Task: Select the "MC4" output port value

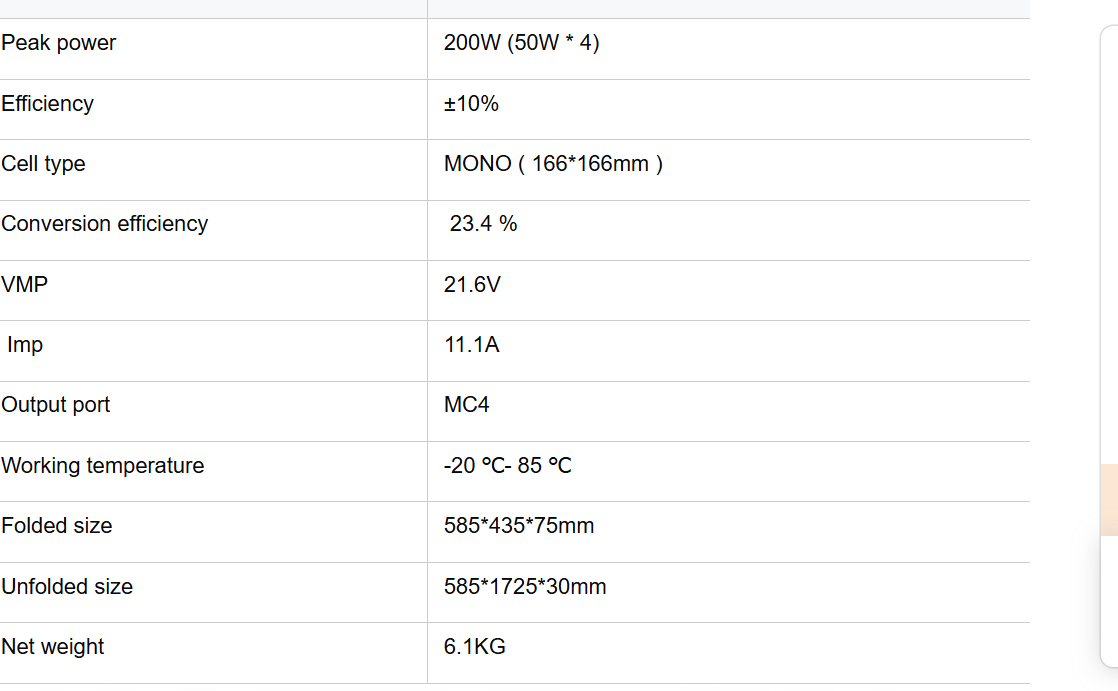Action: 467,405
